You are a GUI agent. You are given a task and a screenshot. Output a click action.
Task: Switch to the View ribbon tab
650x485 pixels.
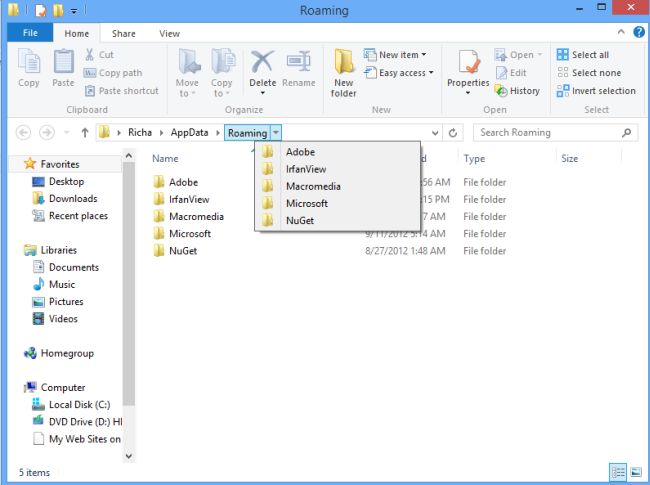pyautogui.click(x=170, y=34)
